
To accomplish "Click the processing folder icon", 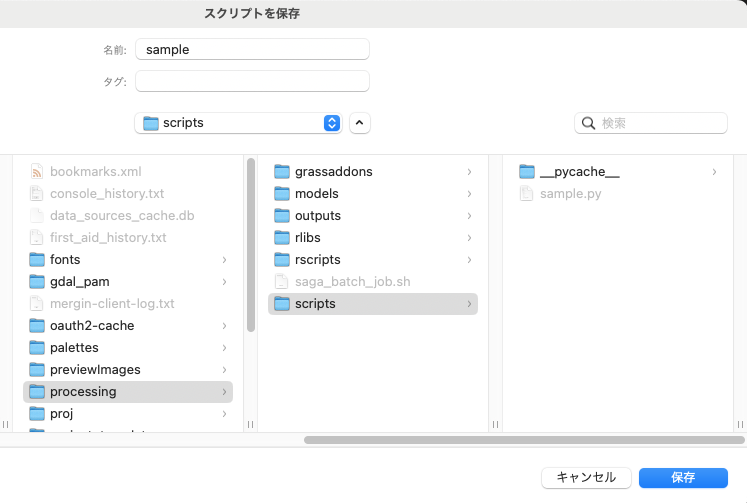I will click(37, 392).
